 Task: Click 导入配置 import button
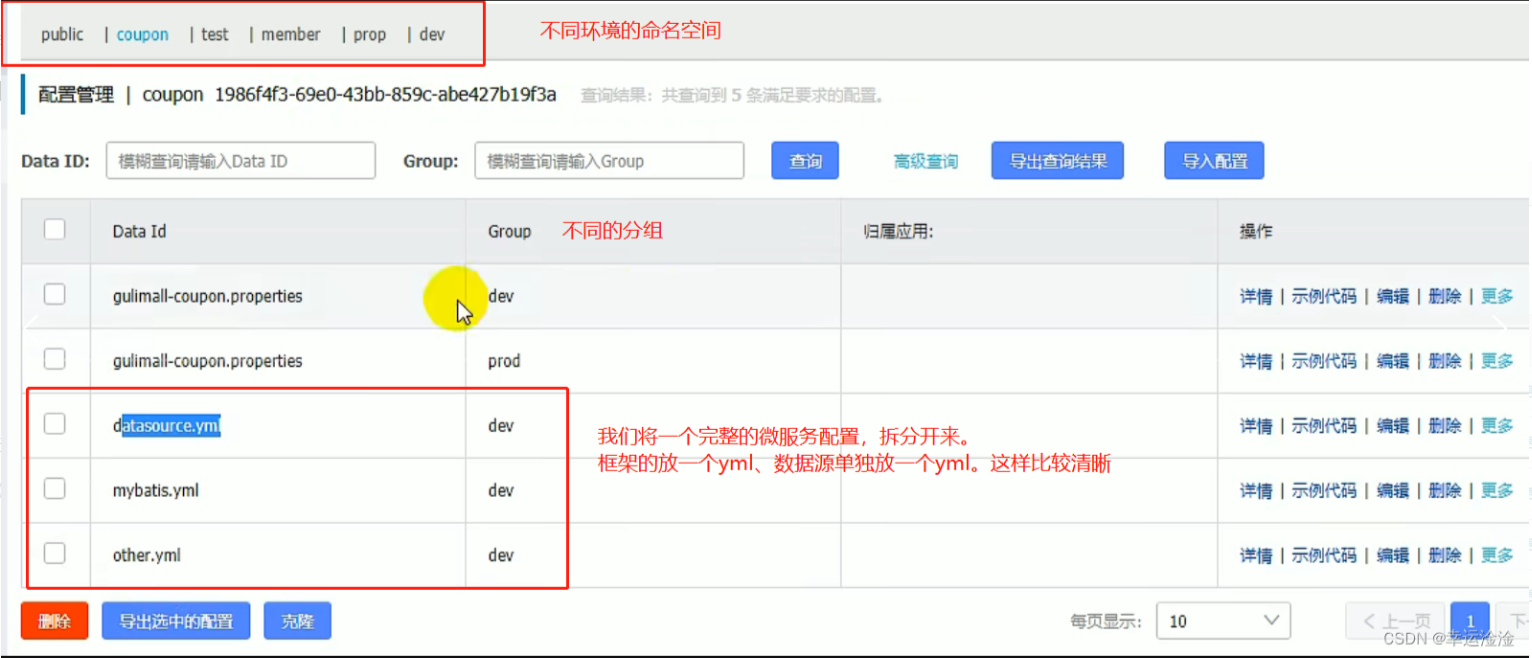tap(1214, 160)
